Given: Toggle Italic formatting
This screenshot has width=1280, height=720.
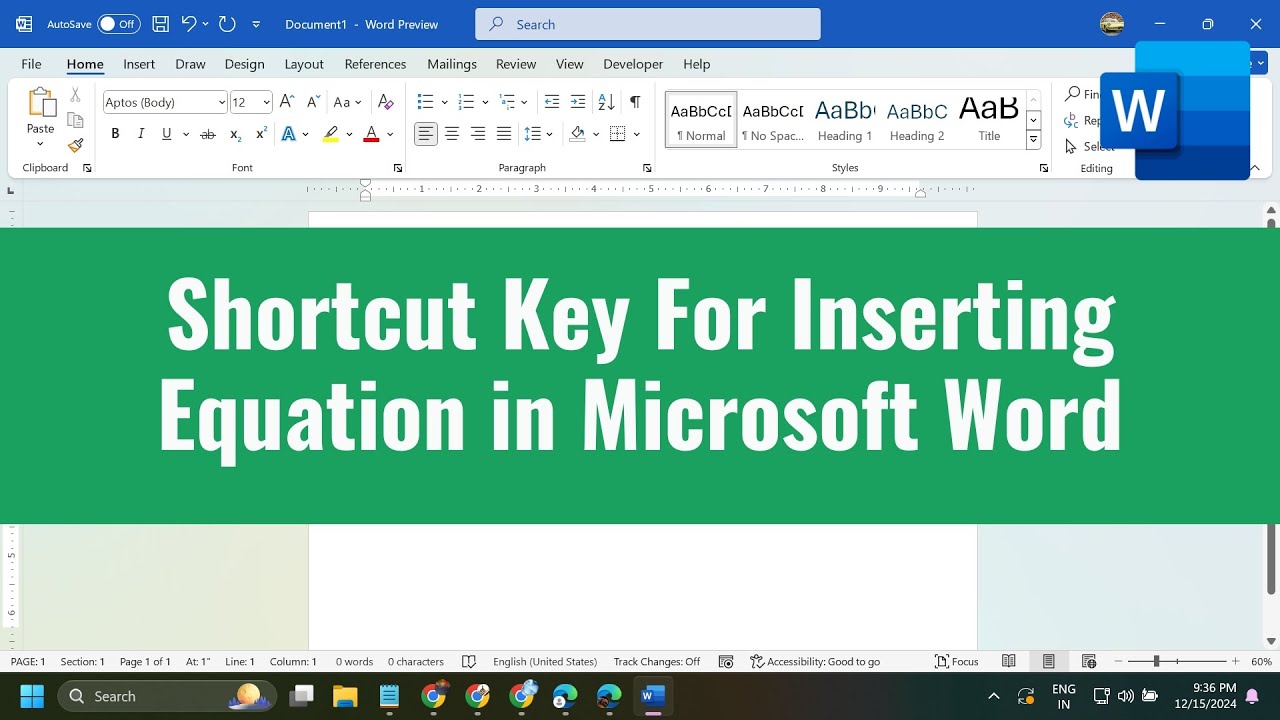Looking at the screenshot, I should [x=141, y=134].
